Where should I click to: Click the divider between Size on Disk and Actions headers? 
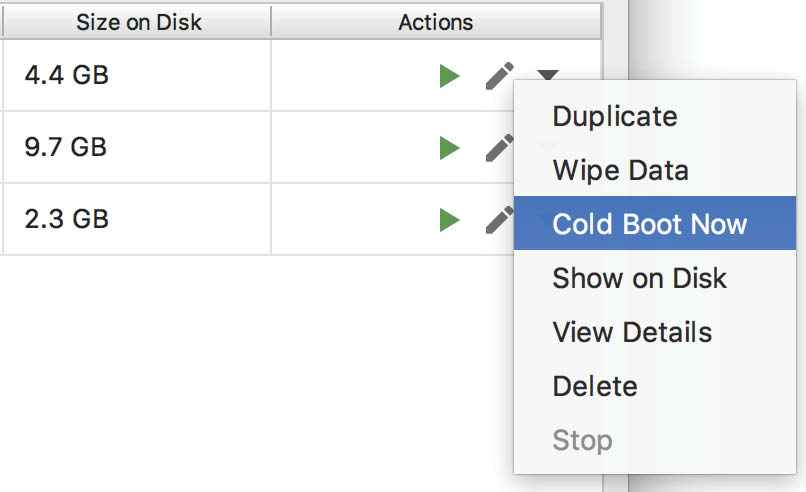click(x=270, y=21)
